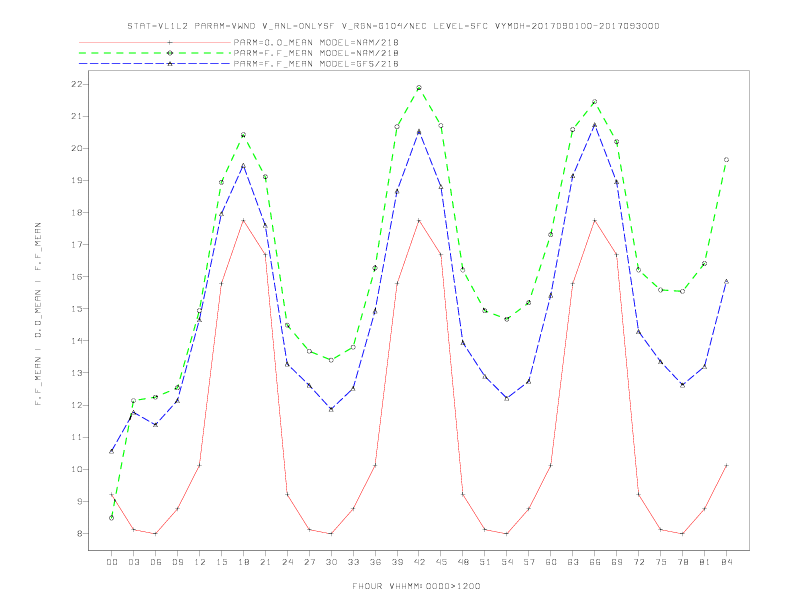Click the green NAM peak marker at hour 42
792x612 pixels.
point(419,88)
